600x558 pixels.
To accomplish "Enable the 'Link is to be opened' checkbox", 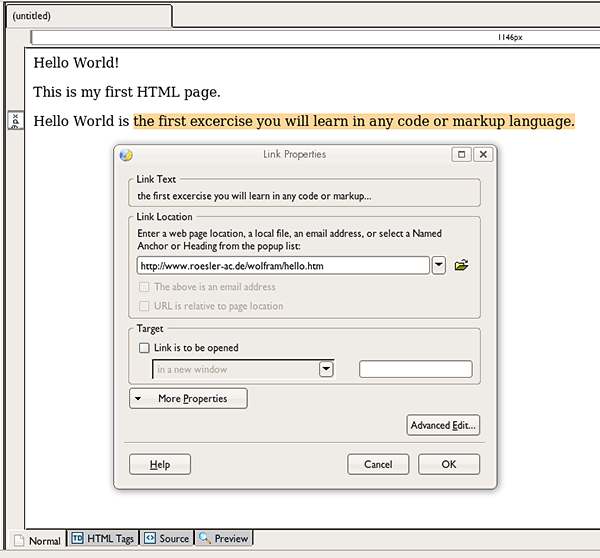I will (145, 348).
